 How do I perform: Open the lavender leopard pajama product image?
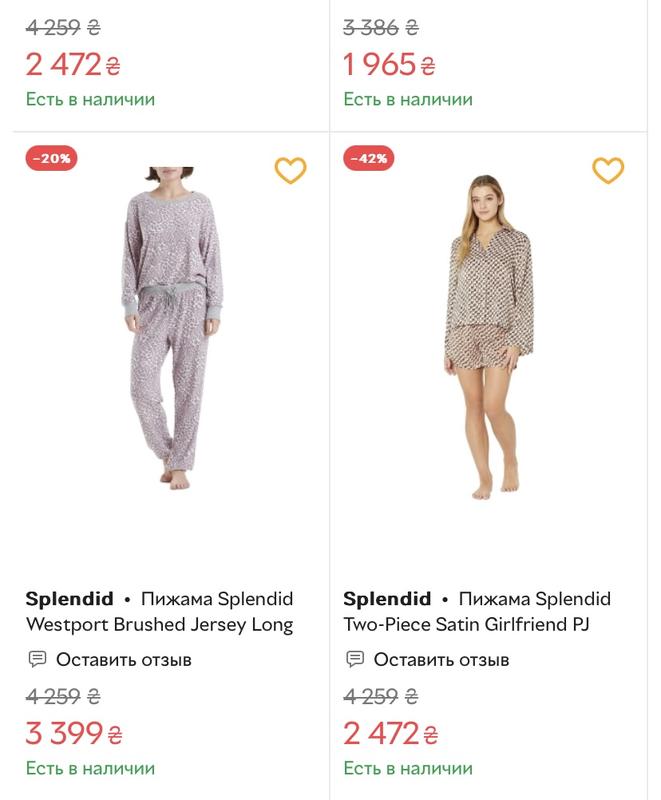point(171,328)
